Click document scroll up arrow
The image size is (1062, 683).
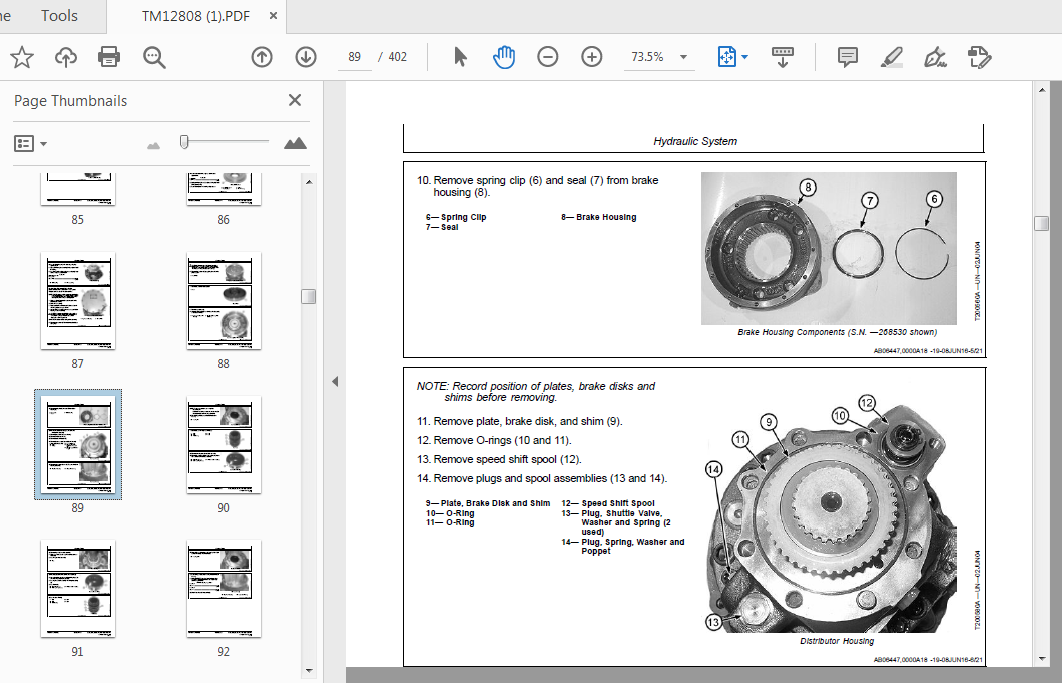(1042, 89)
